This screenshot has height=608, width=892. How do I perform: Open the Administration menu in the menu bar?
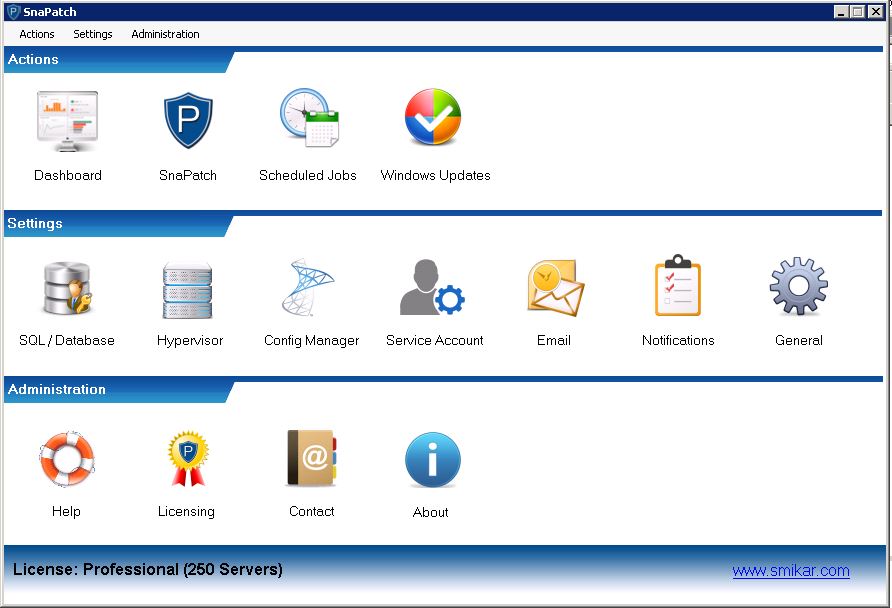166,34
